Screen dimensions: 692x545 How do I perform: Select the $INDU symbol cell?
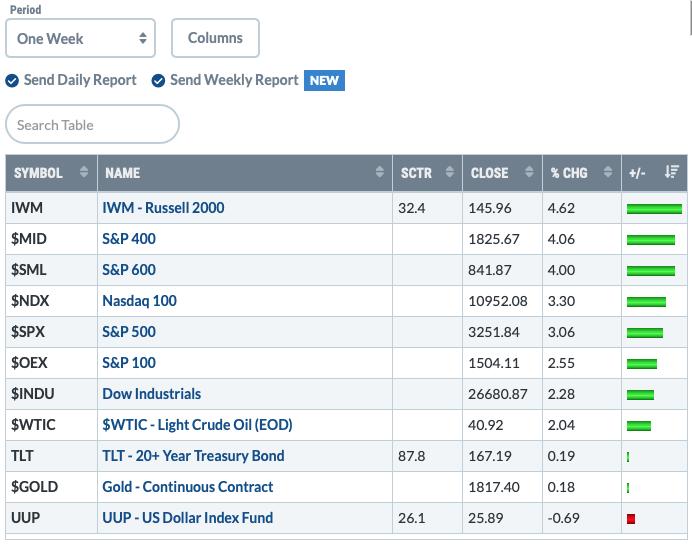click(51, 394)
